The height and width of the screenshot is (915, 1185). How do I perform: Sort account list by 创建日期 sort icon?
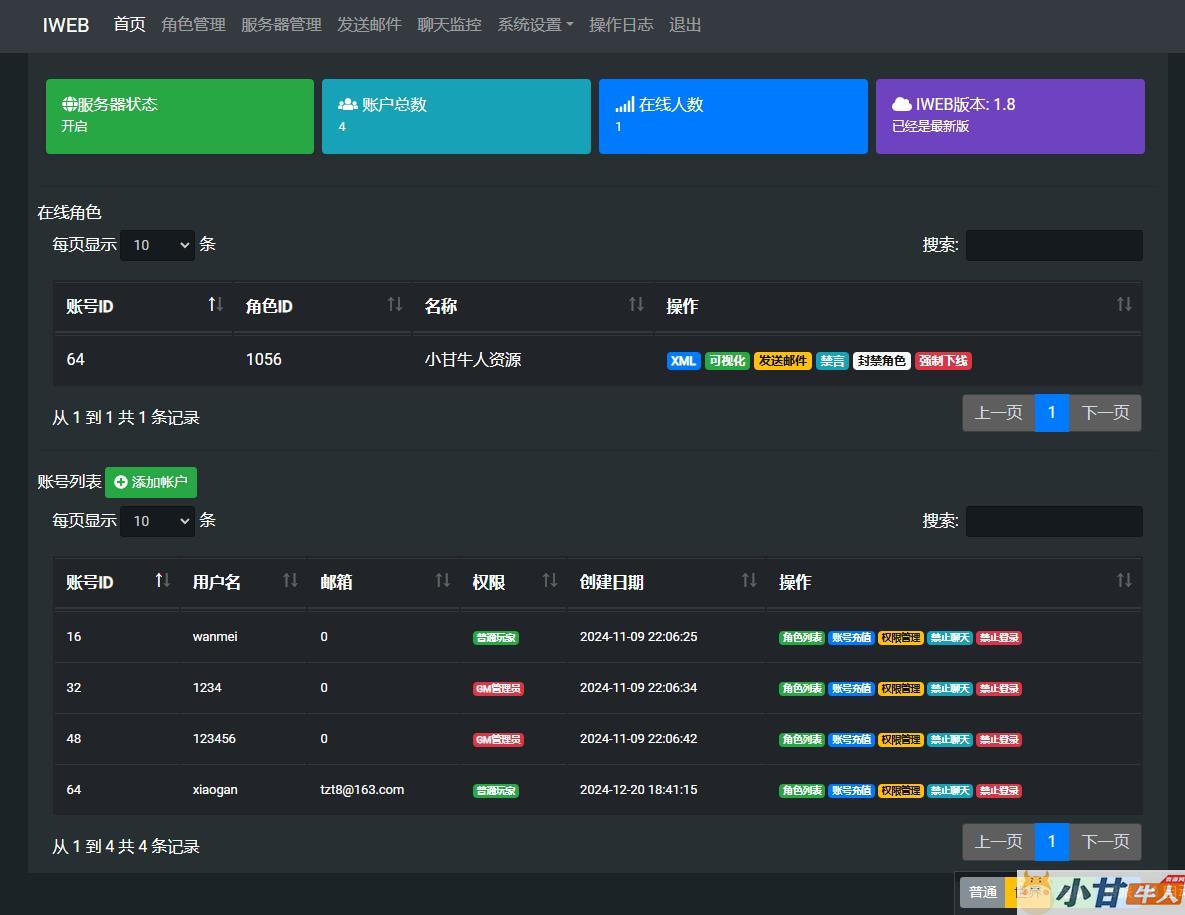[x=749, y=581]
